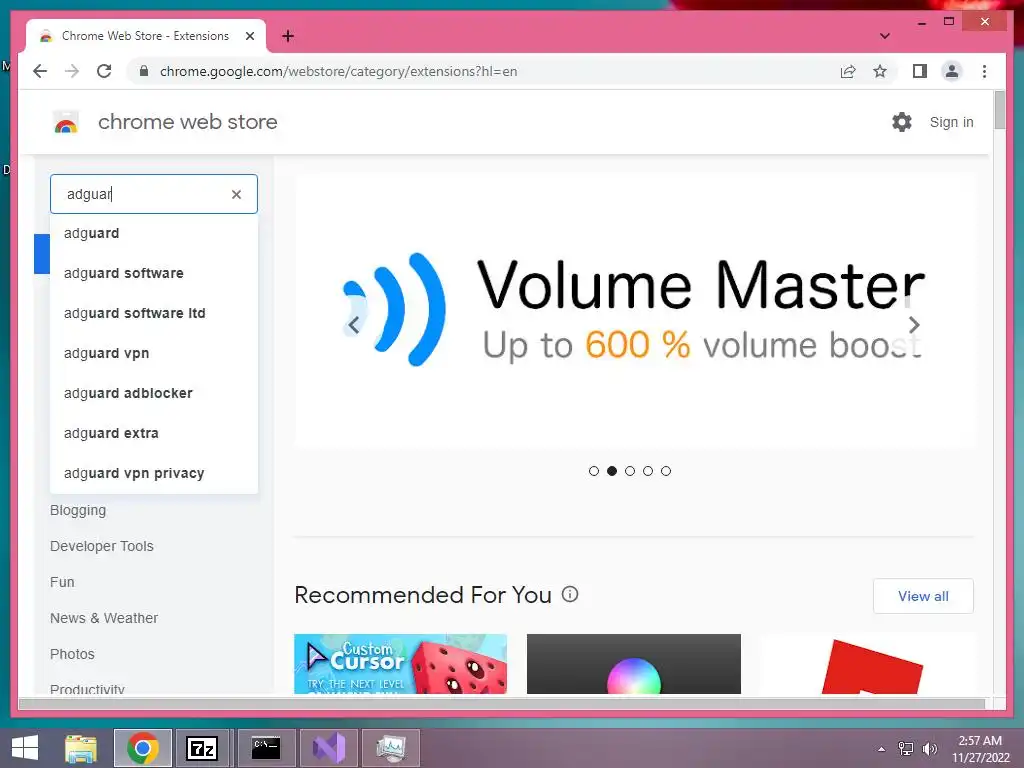Open Custom Cursor extension card
The image size is (1024, 768).
(x=400, y=664)
